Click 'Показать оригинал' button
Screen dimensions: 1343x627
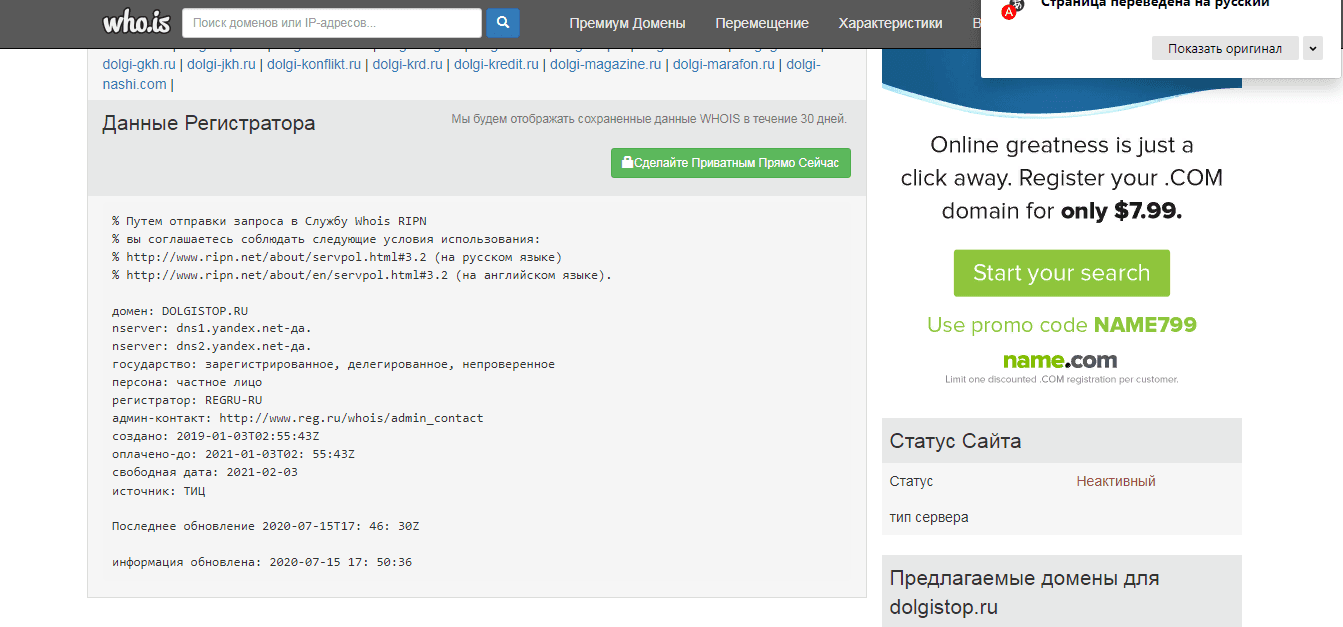1224,48
